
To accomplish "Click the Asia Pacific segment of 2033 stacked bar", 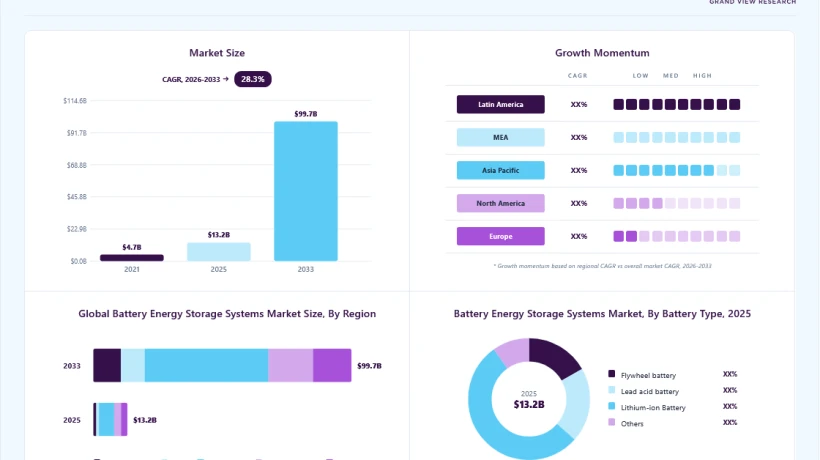I will 207,365.
